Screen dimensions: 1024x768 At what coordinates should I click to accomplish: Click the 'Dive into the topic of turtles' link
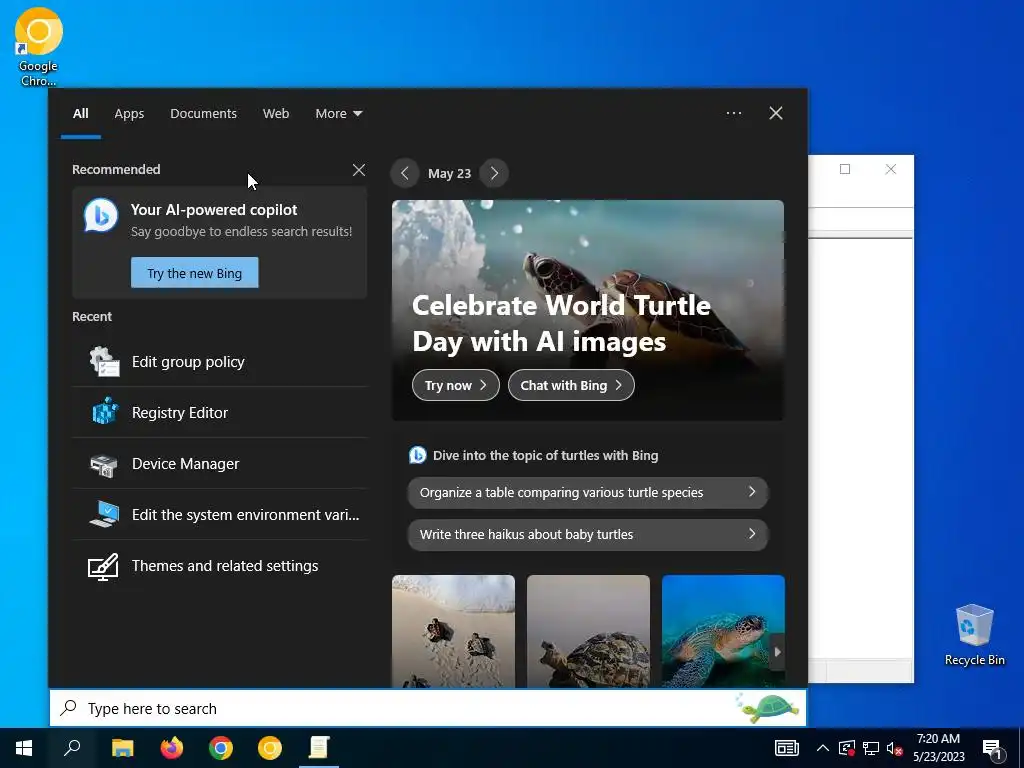point(545,456)
